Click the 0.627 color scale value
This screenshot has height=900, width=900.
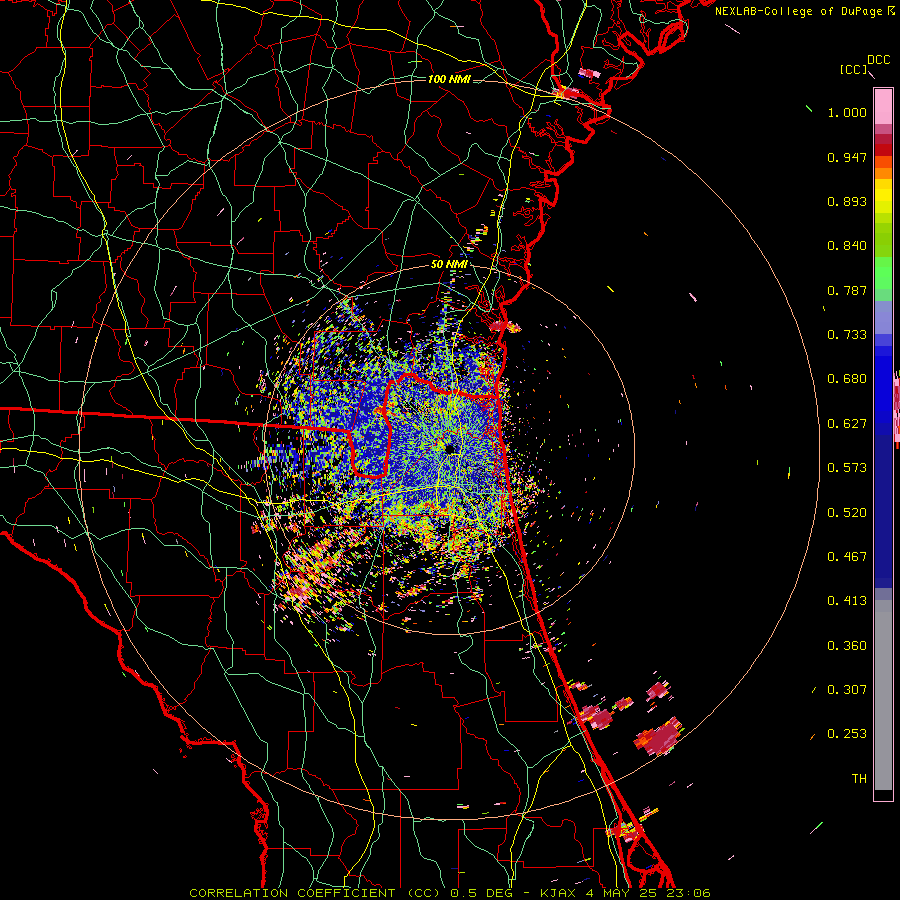[847, 424]
